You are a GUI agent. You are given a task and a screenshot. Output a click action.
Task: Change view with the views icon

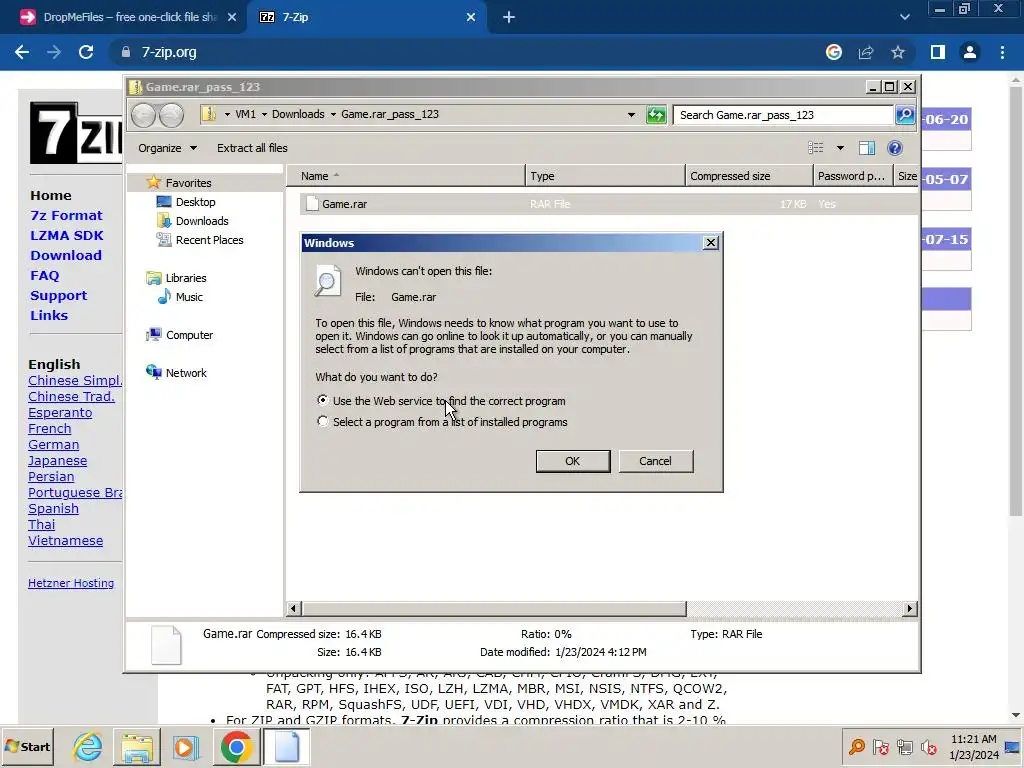[816, 148]
